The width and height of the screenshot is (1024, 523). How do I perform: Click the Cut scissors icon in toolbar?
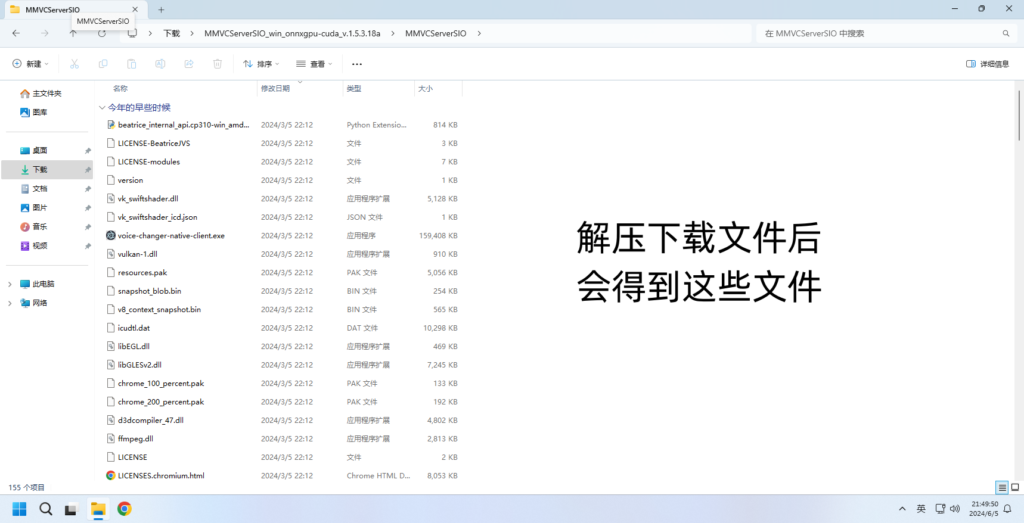point(74,64)
